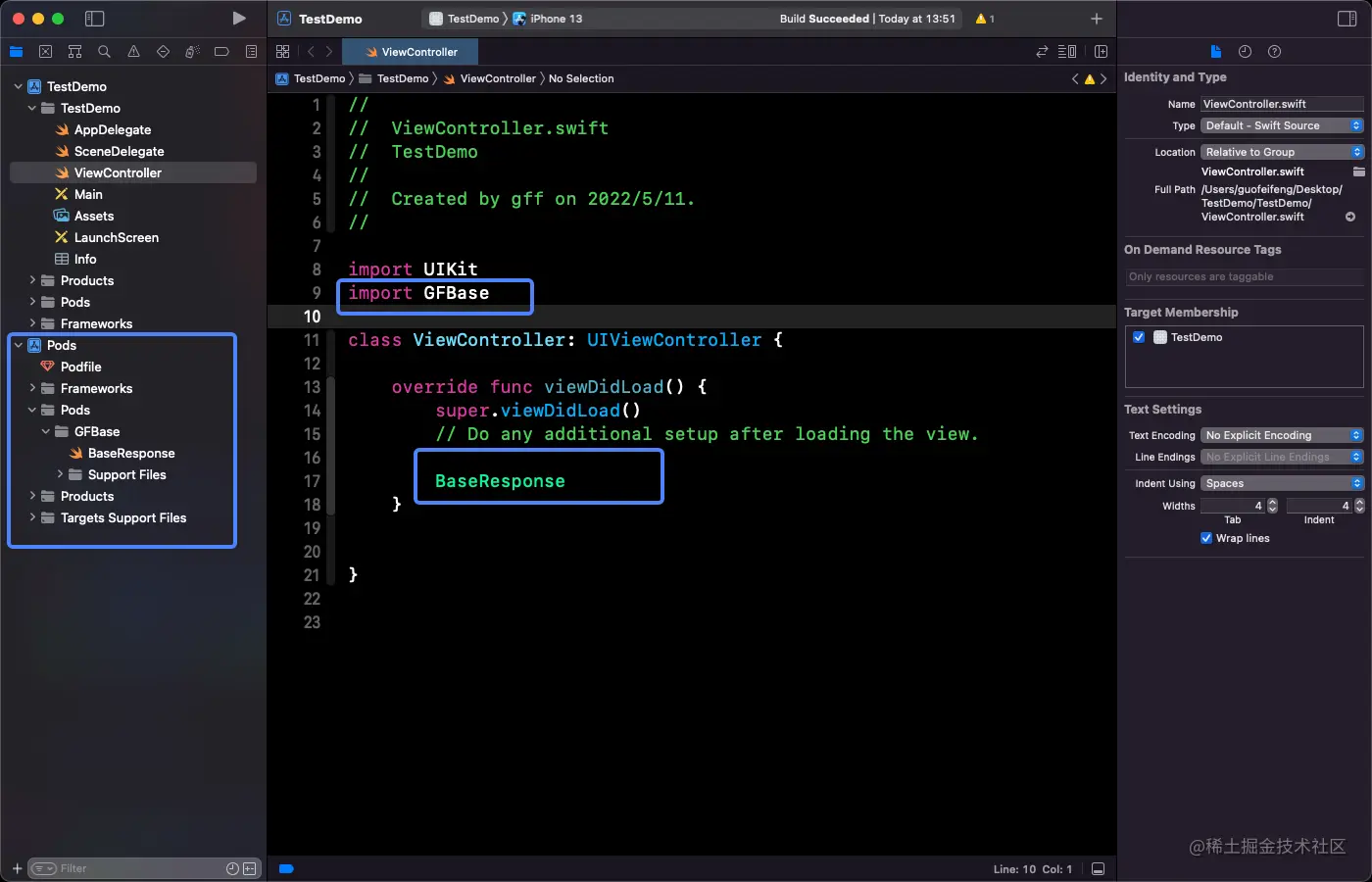Image resolution: width=1372 pixels, height=882 pixels.
Task: Choose file location with the folder icon
Action: tap(1358, 171)
